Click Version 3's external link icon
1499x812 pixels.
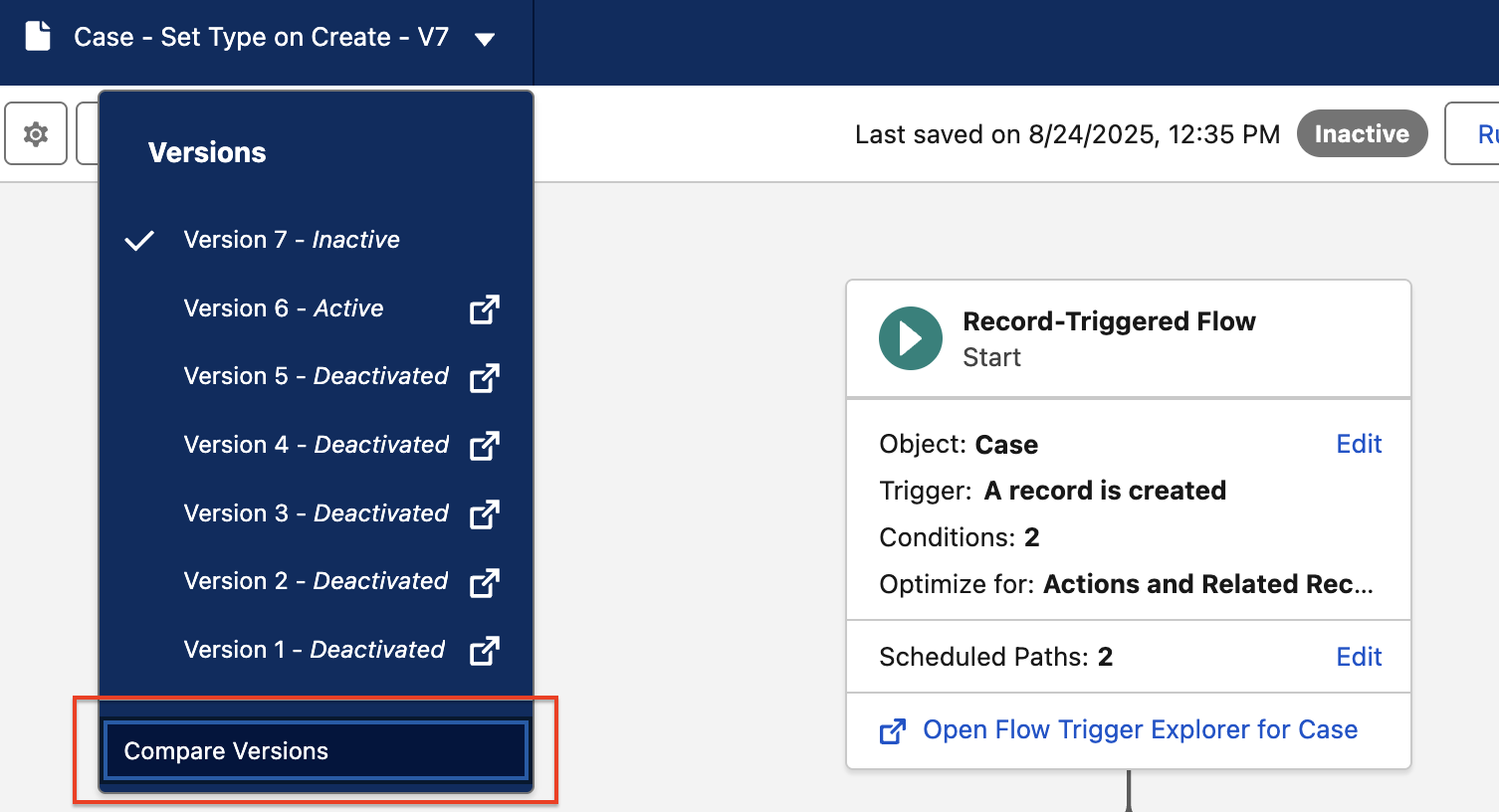485,514
